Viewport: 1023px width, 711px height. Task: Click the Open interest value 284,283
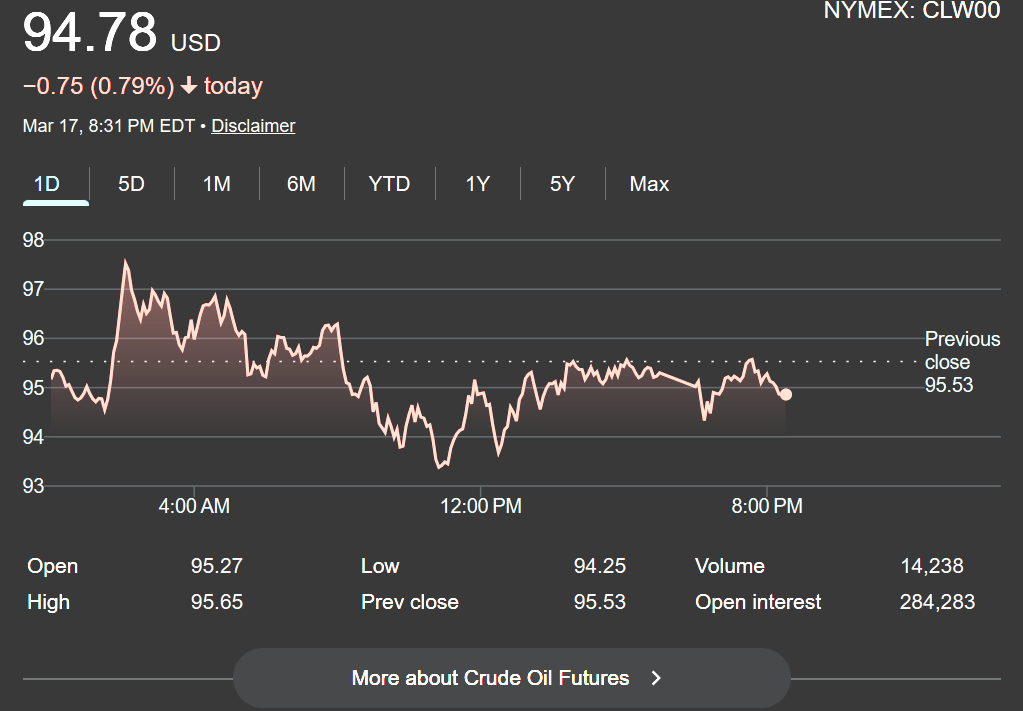click(x=937, y=602)
